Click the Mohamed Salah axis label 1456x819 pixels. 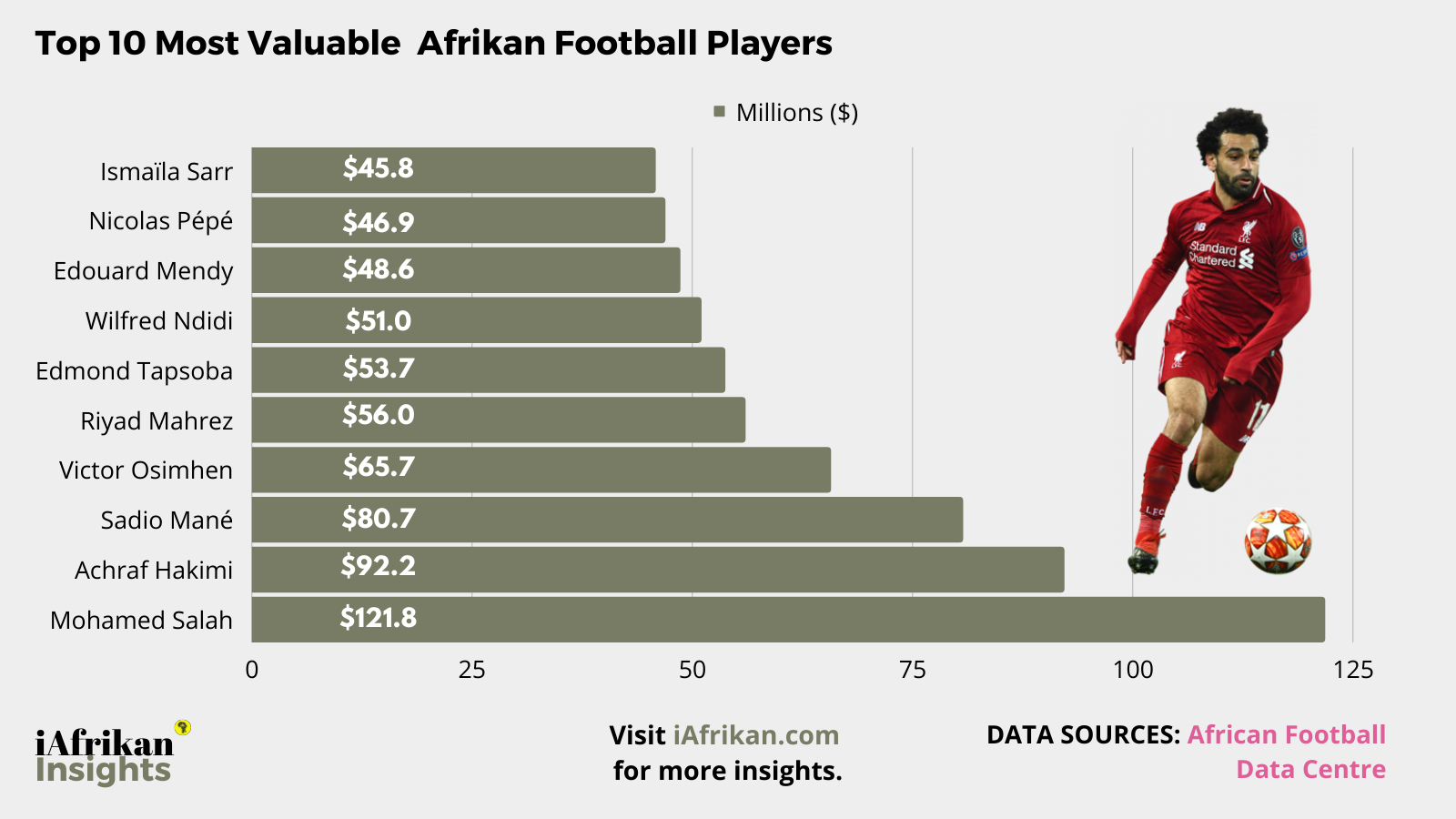141,621
